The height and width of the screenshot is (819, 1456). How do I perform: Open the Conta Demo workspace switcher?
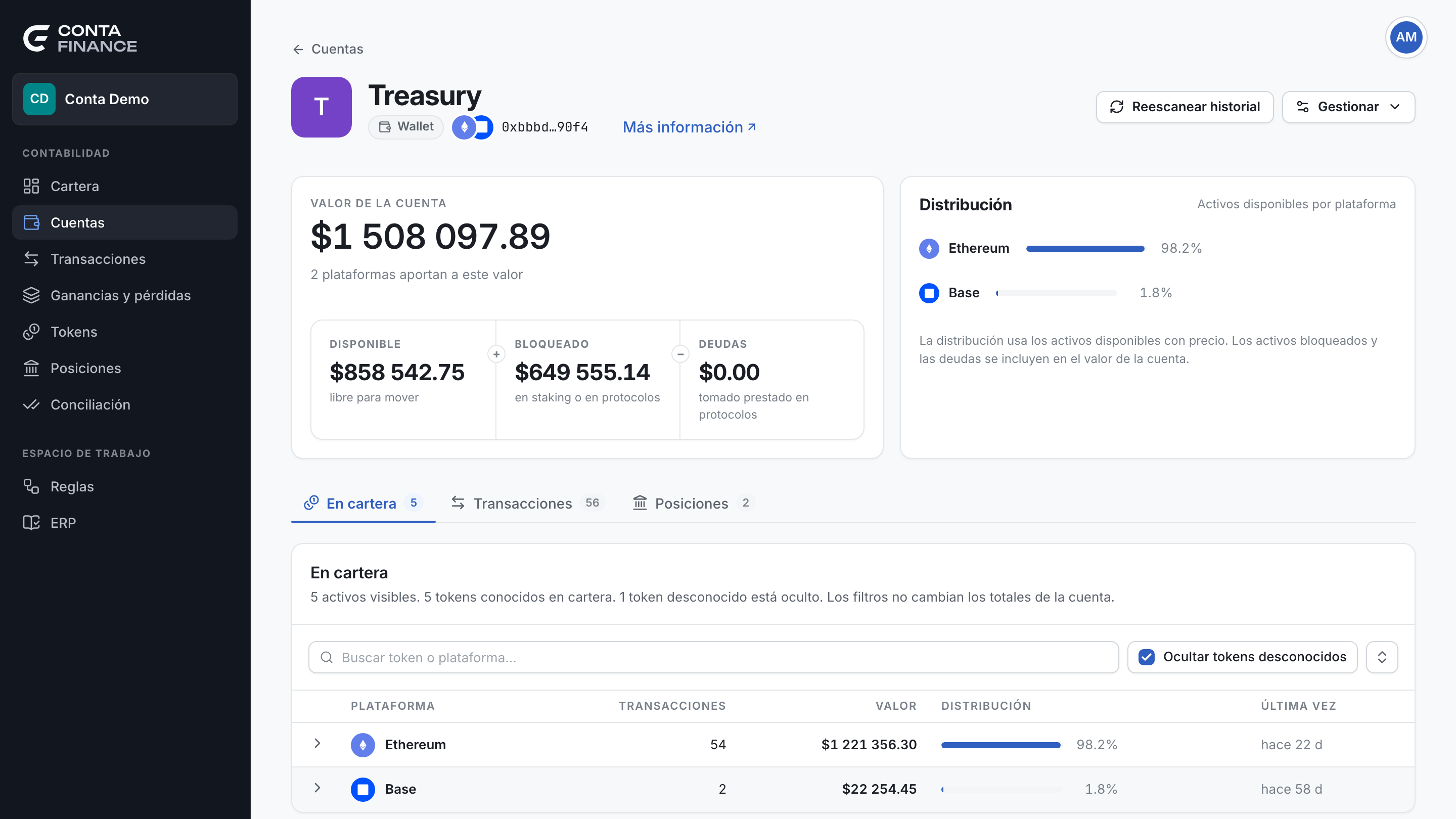(x=124, y=99)
